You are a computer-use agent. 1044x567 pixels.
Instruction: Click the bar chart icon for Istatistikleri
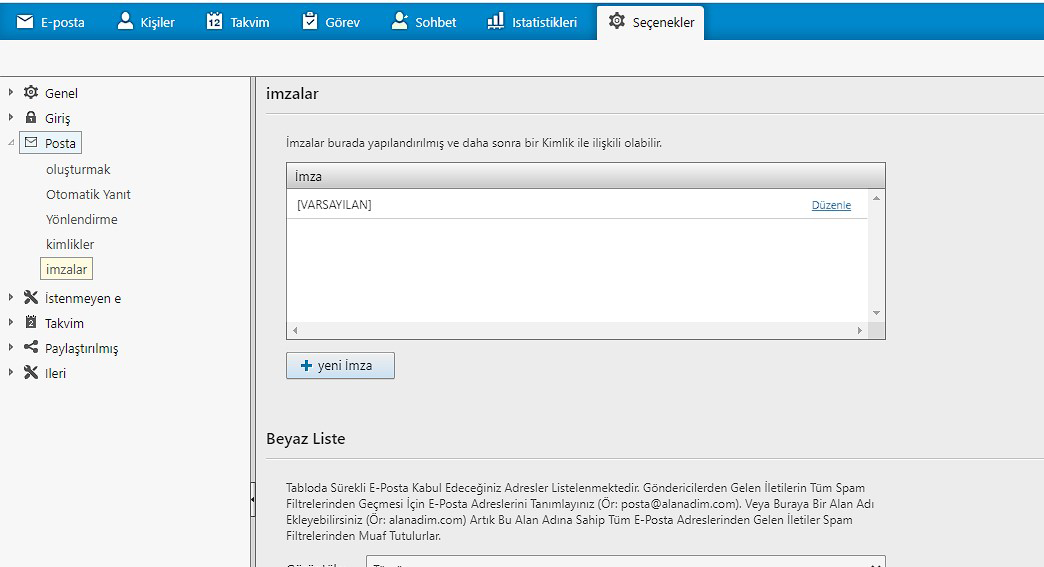click(495, 22)
